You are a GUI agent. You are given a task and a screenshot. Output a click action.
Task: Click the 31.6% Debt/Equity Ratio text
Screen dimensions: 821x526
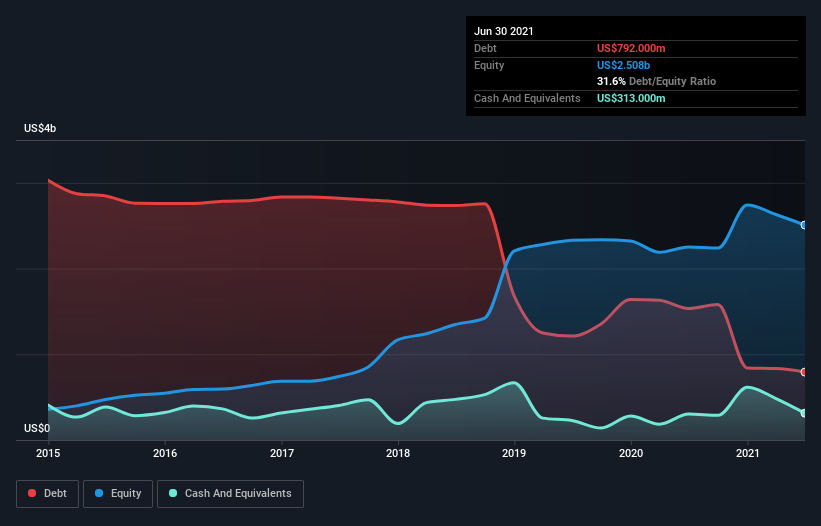tap(656, 81)
